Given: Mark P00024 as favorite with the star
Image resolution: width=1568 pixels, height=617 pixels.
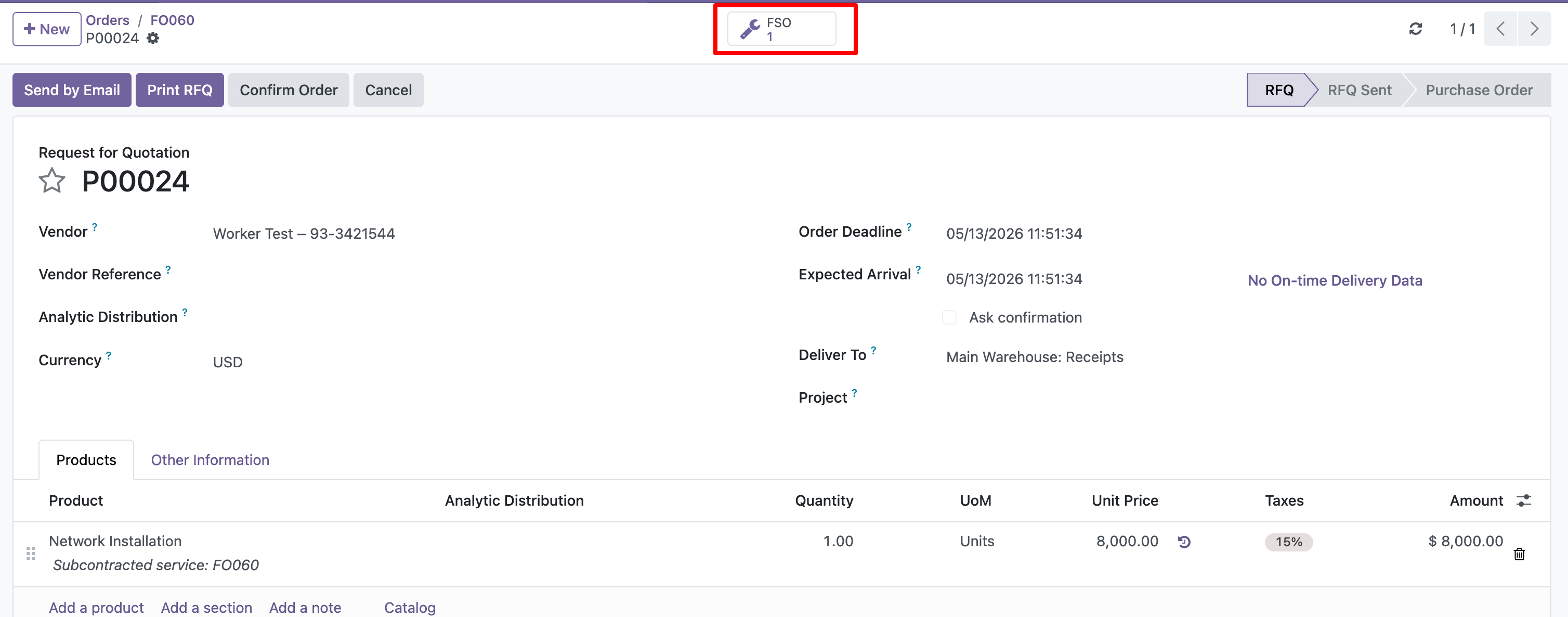Looking at the screenshot, I should pos(52,181).
